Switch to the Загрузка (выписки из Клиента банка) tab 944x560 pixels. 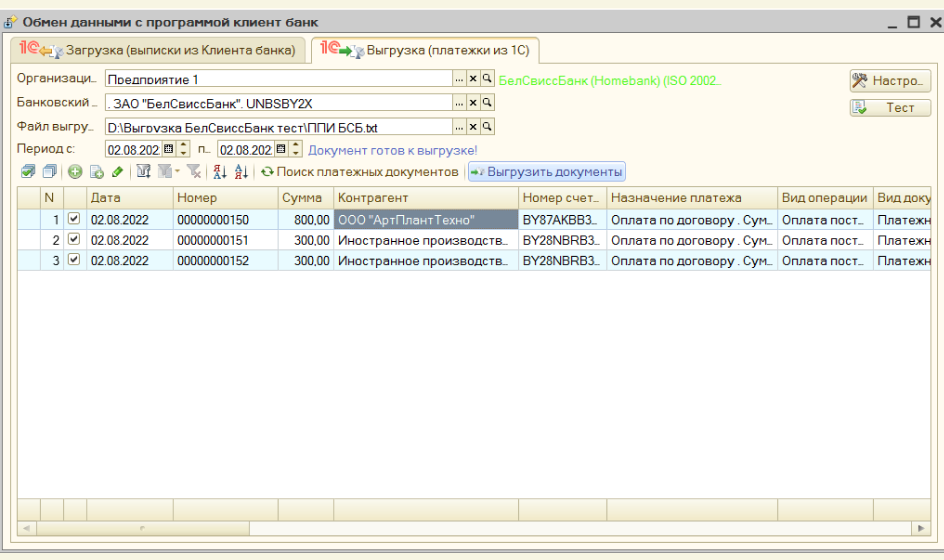[159, 50]
